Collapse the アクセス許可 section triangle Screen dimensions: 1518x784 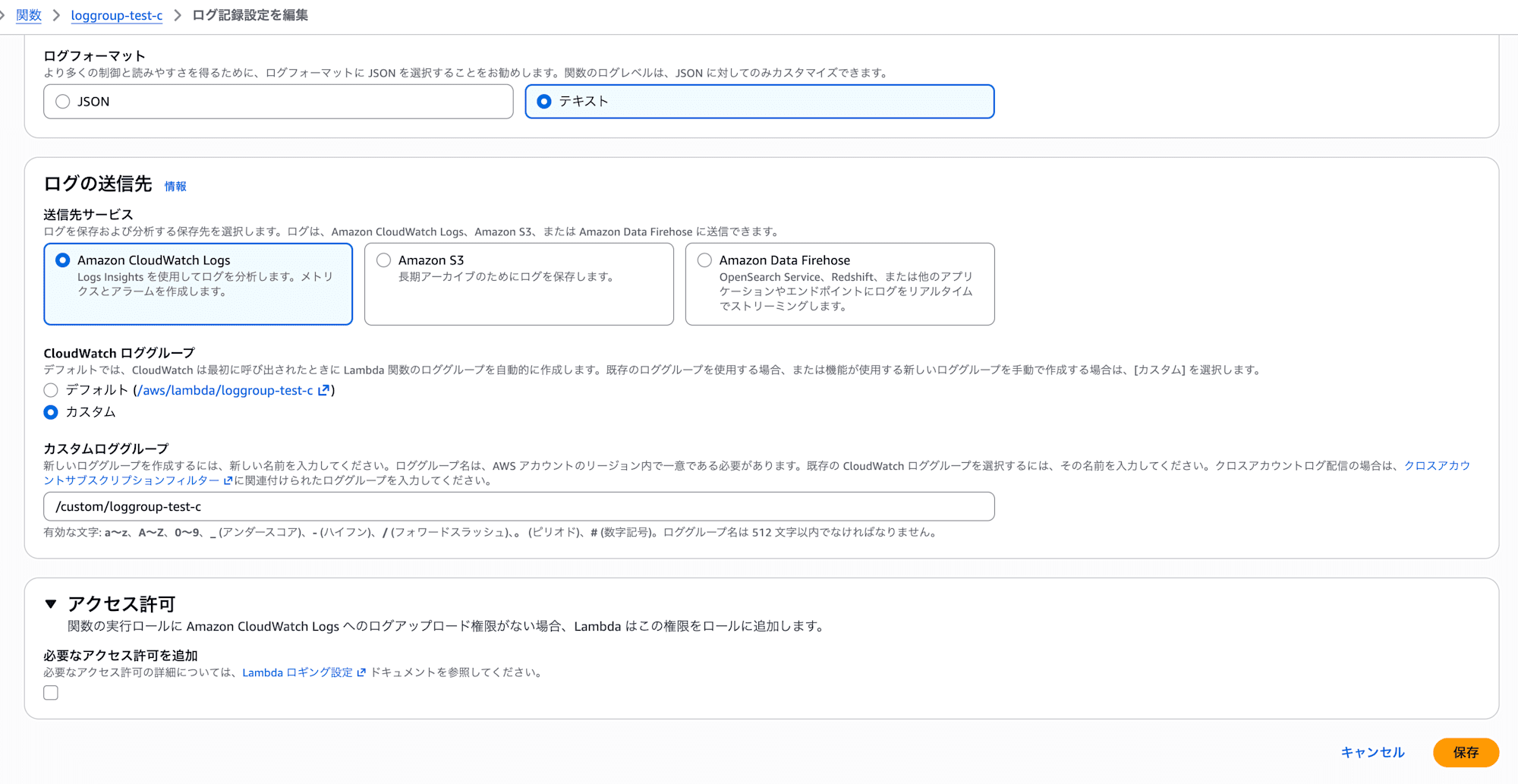coord(51,604)
